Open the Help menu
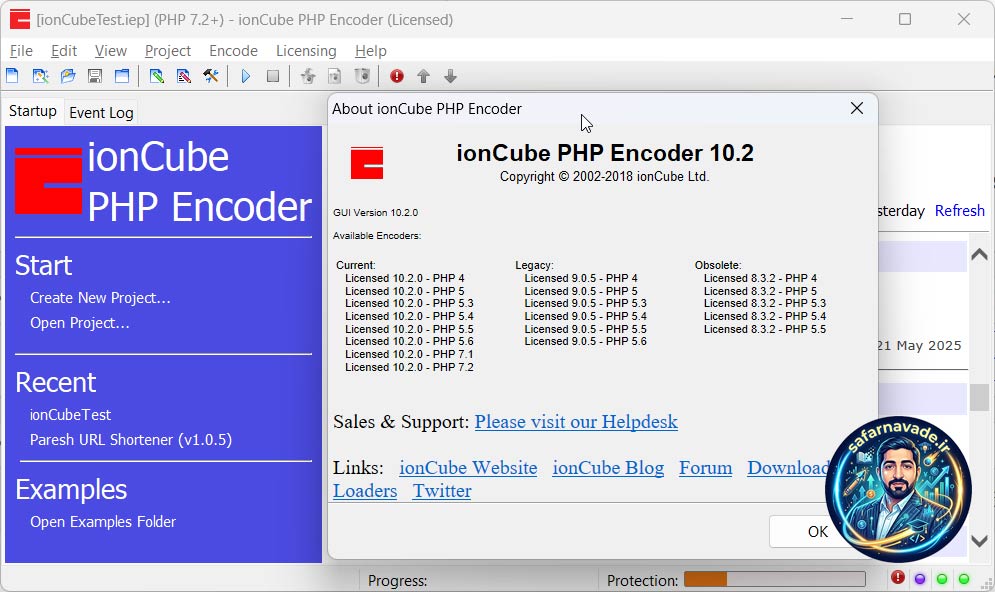The image size is (995, 592). click(x=371, y=51)
